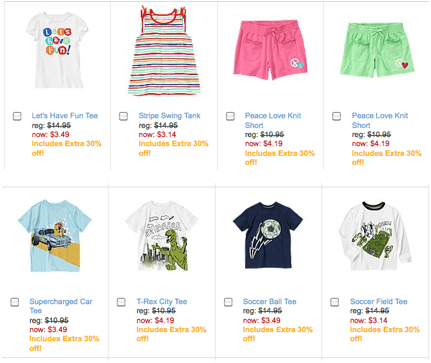Select the green Peace Love Knit Short checkbox
Screen dimensions: 431x363
coord(337,116)
